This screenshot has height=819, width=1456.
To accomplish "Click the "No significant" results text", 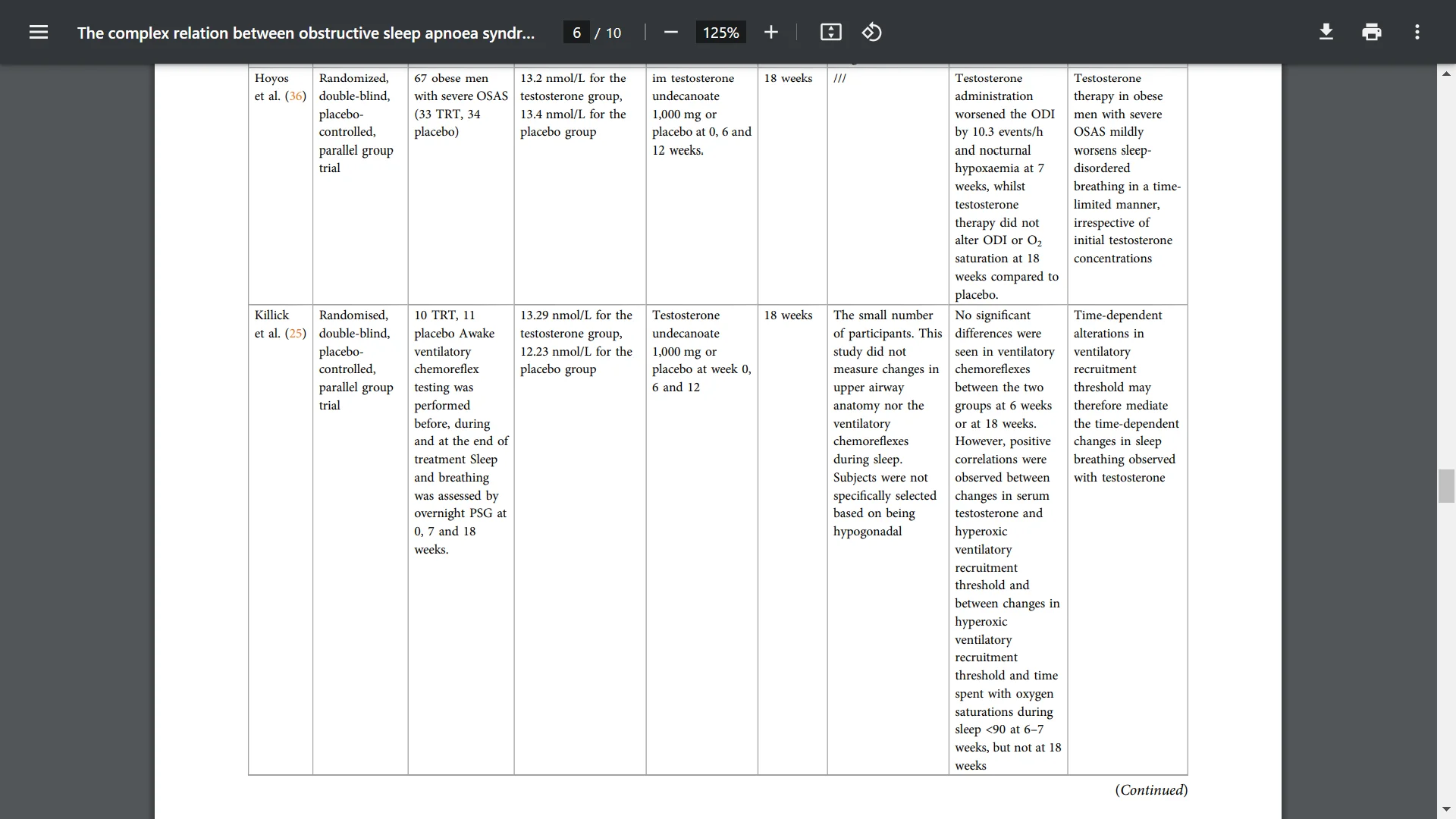I will click(x=993, y=315).
